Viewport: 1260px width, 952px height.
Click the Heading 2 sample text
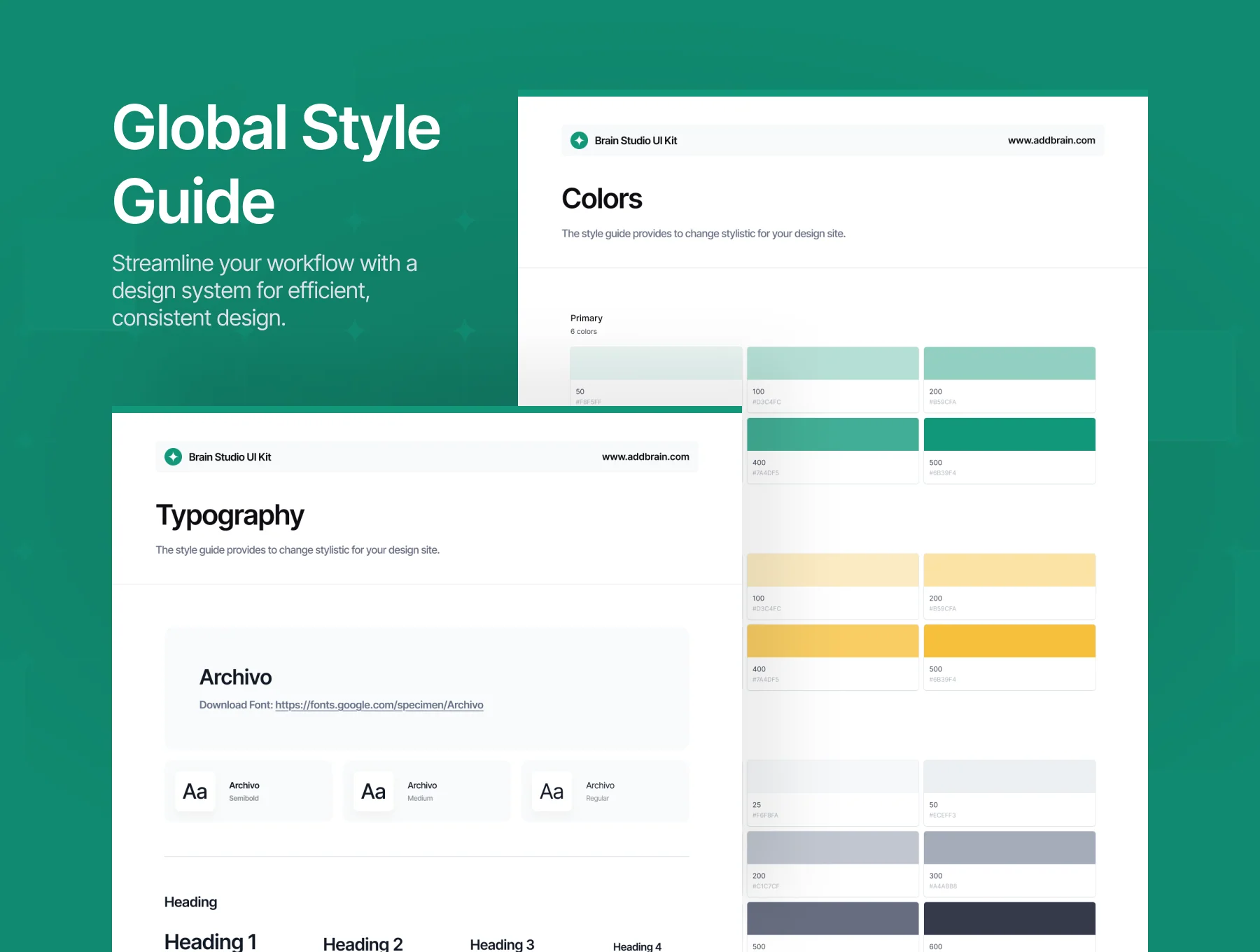pos(363,944)
